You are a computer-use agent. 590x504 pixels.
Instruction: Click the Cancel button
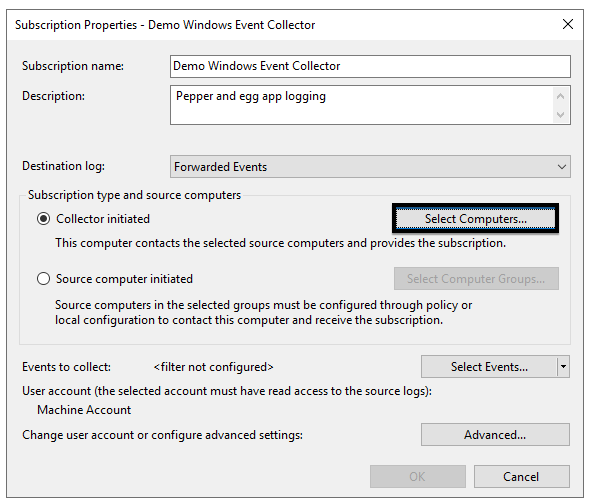(522, 477)
